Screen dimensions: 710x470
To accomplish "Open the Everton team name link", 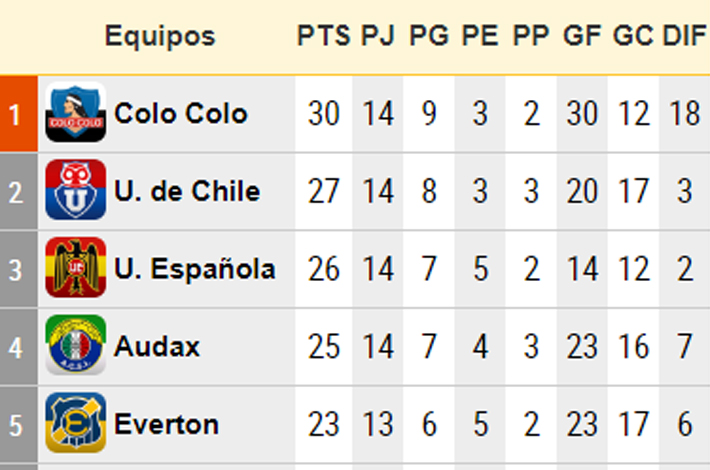I will [x=166, y=424].
